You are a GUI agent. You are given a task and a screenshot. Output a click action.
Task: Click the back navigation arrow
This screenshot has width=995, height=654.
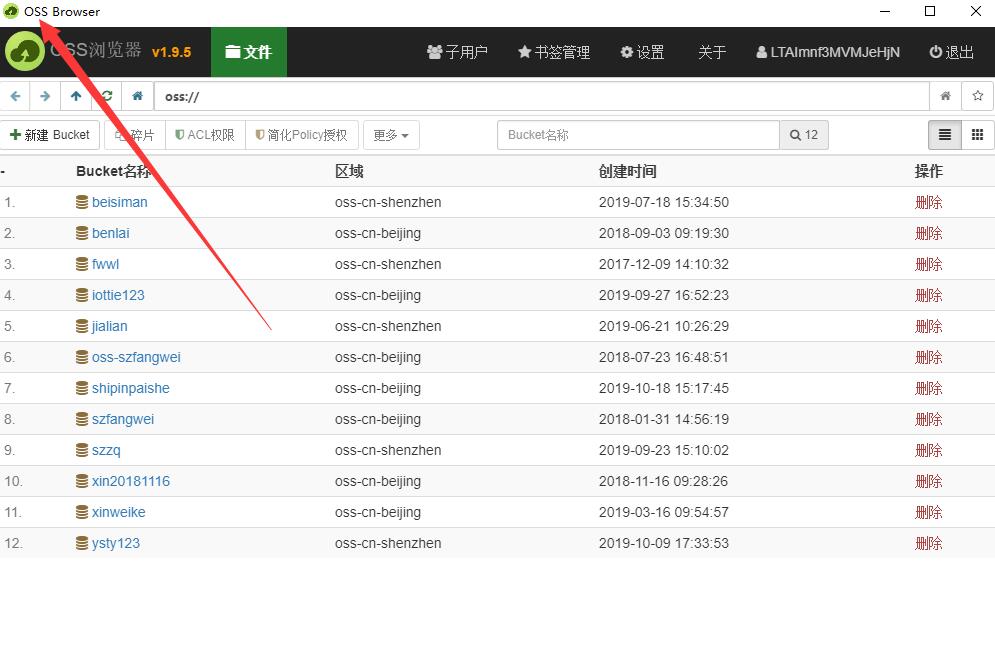click(x=15, y=97)
